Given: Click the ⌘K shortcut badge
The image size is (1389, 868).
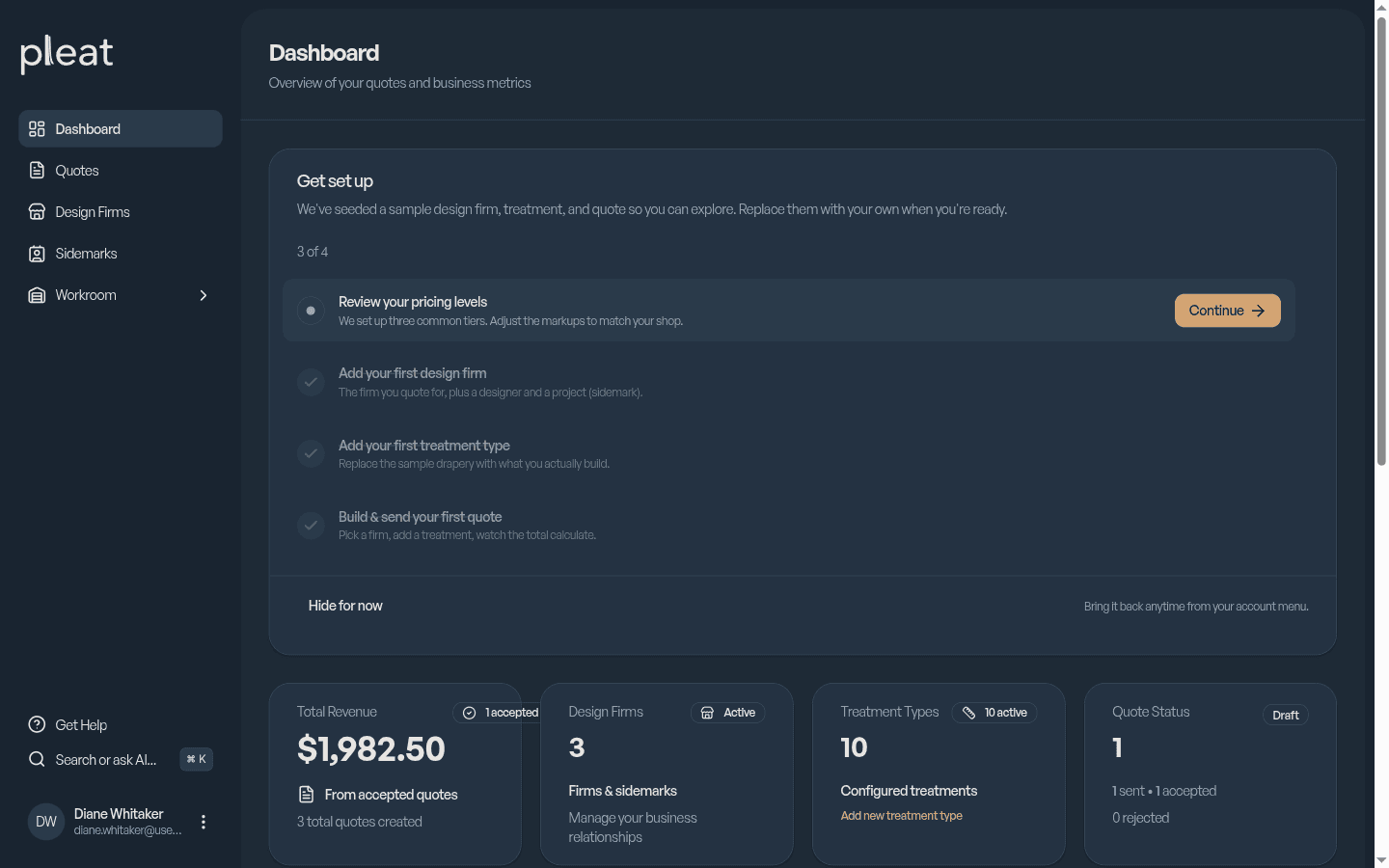Looking at the screenshot, I should coord(197,759).
